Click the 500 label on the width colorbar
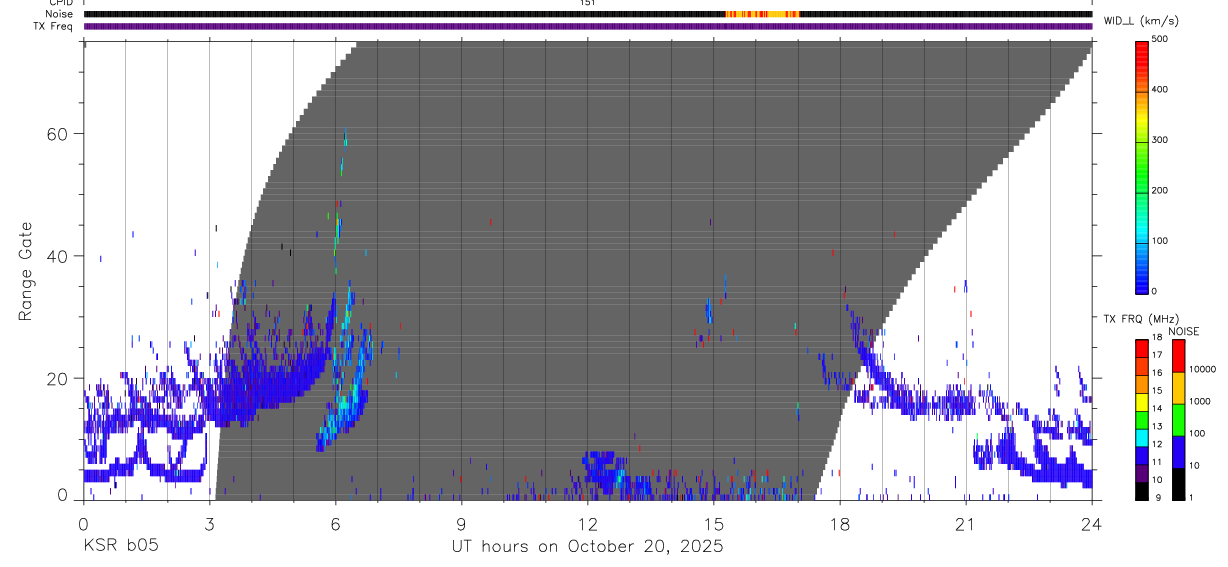This screenshot has width=1228, height=567. (1161, 39)
